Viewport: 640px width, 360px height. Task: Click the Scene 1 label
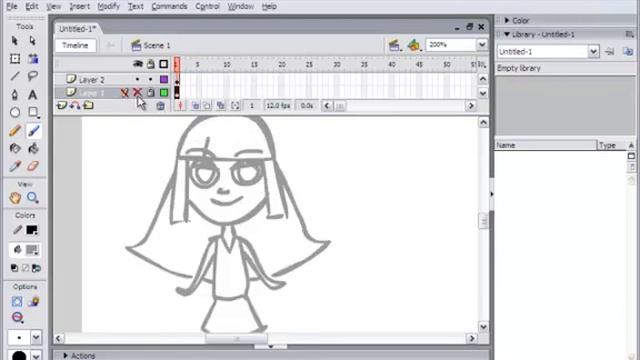tap(156, 45)
